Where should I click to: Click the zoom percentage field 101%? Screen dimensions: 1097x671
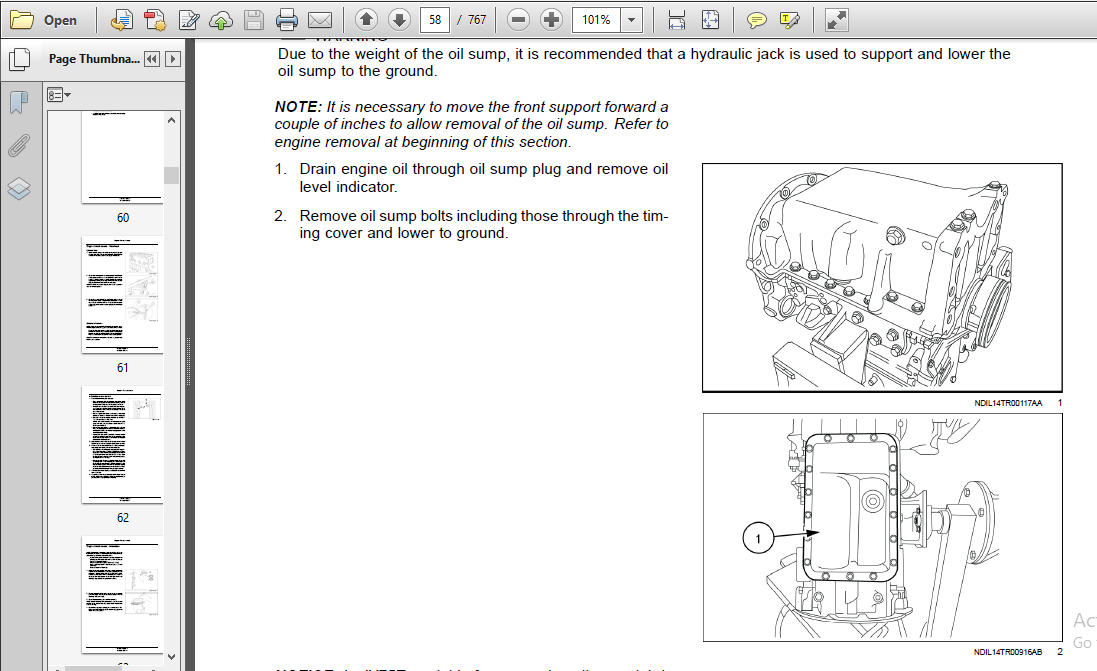click(596, 20)
